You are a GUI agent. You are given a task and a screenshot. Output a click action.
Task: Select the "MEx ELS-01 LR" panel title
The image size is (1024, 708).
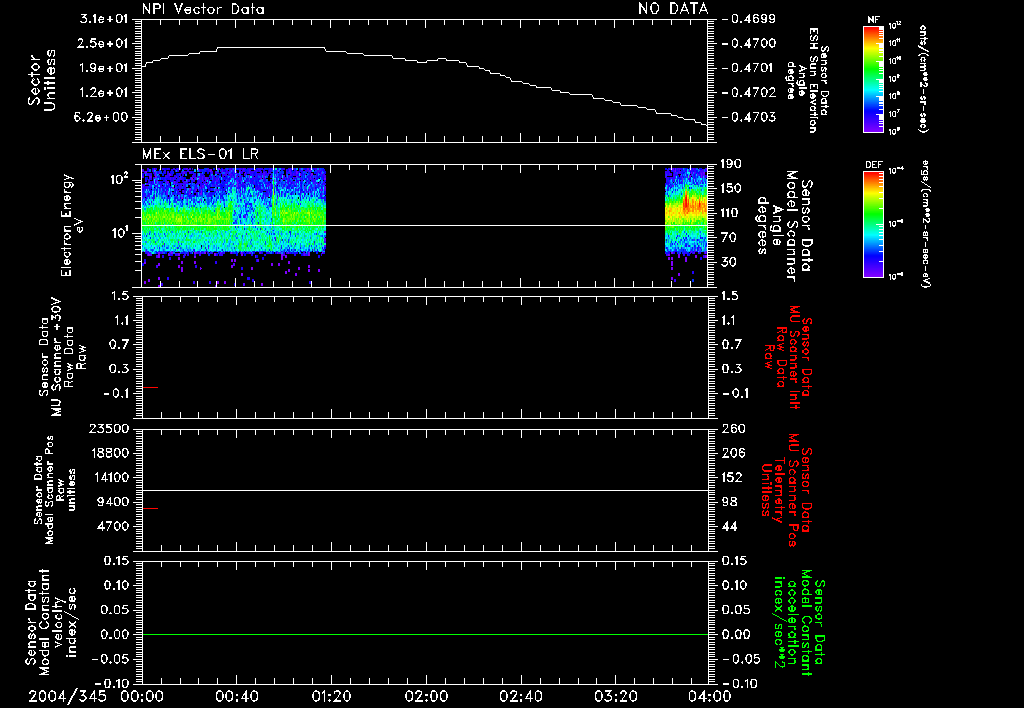200,154
